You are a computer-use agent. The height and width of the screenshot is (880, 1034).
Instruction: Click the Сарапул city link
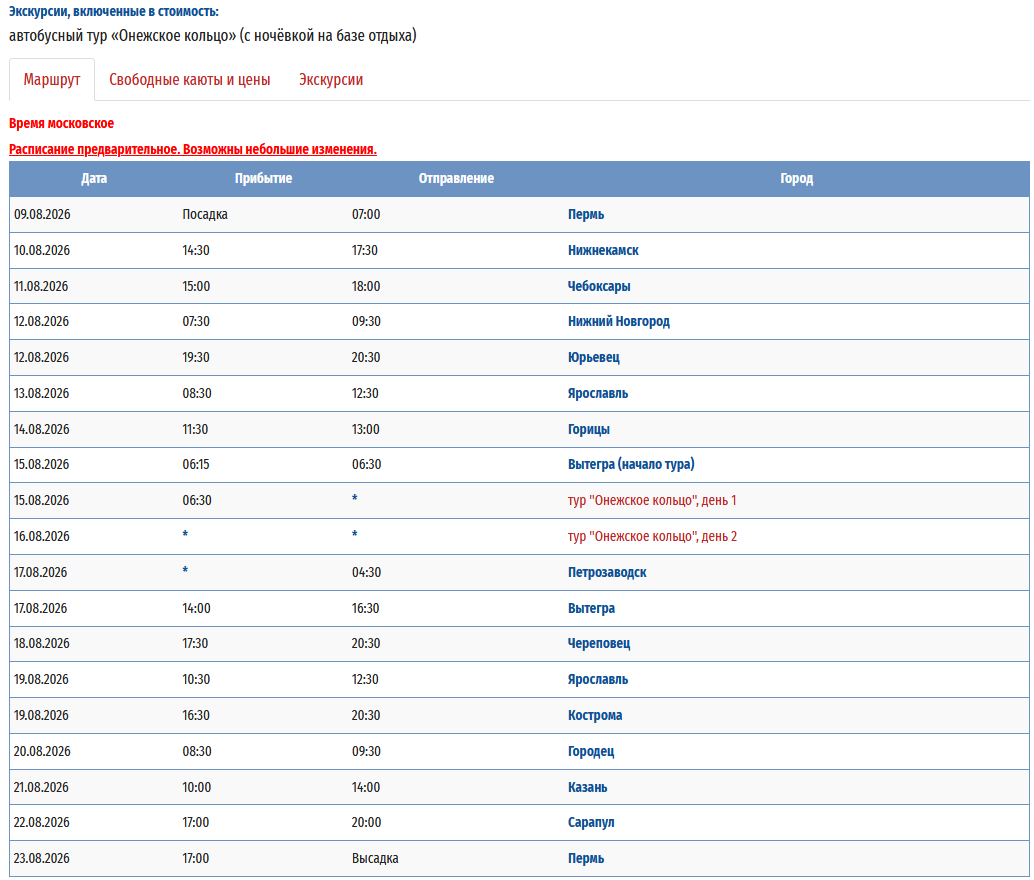point(591,822)
